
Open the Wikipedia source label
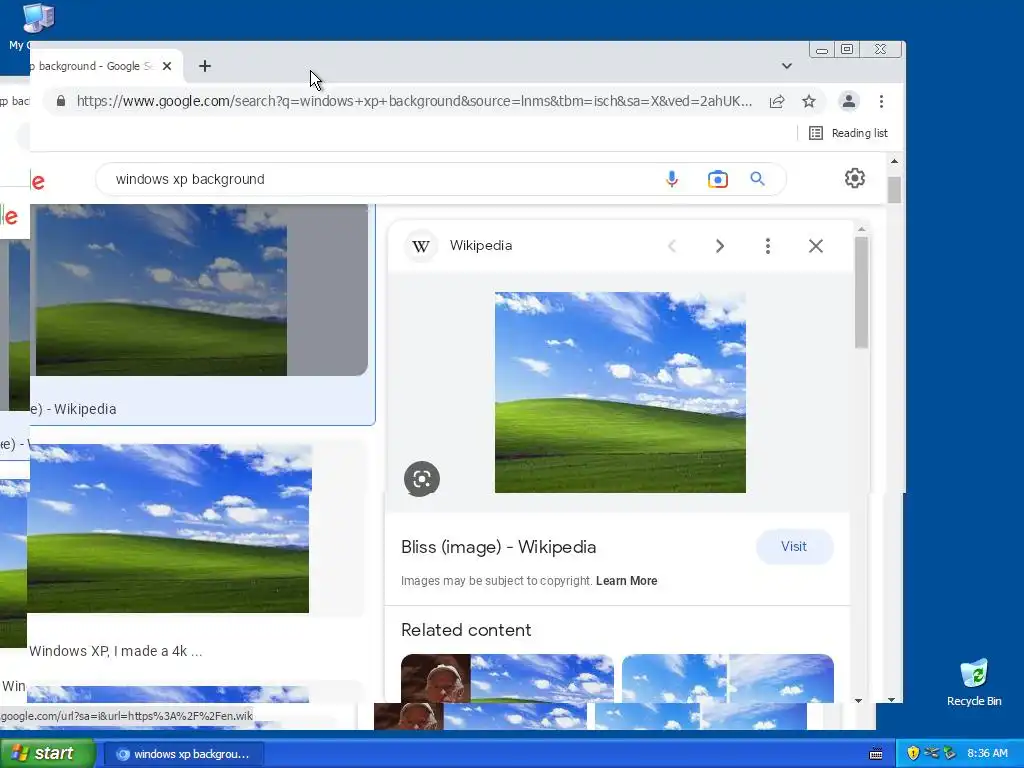pyautogui.click(x=481, y=246)
